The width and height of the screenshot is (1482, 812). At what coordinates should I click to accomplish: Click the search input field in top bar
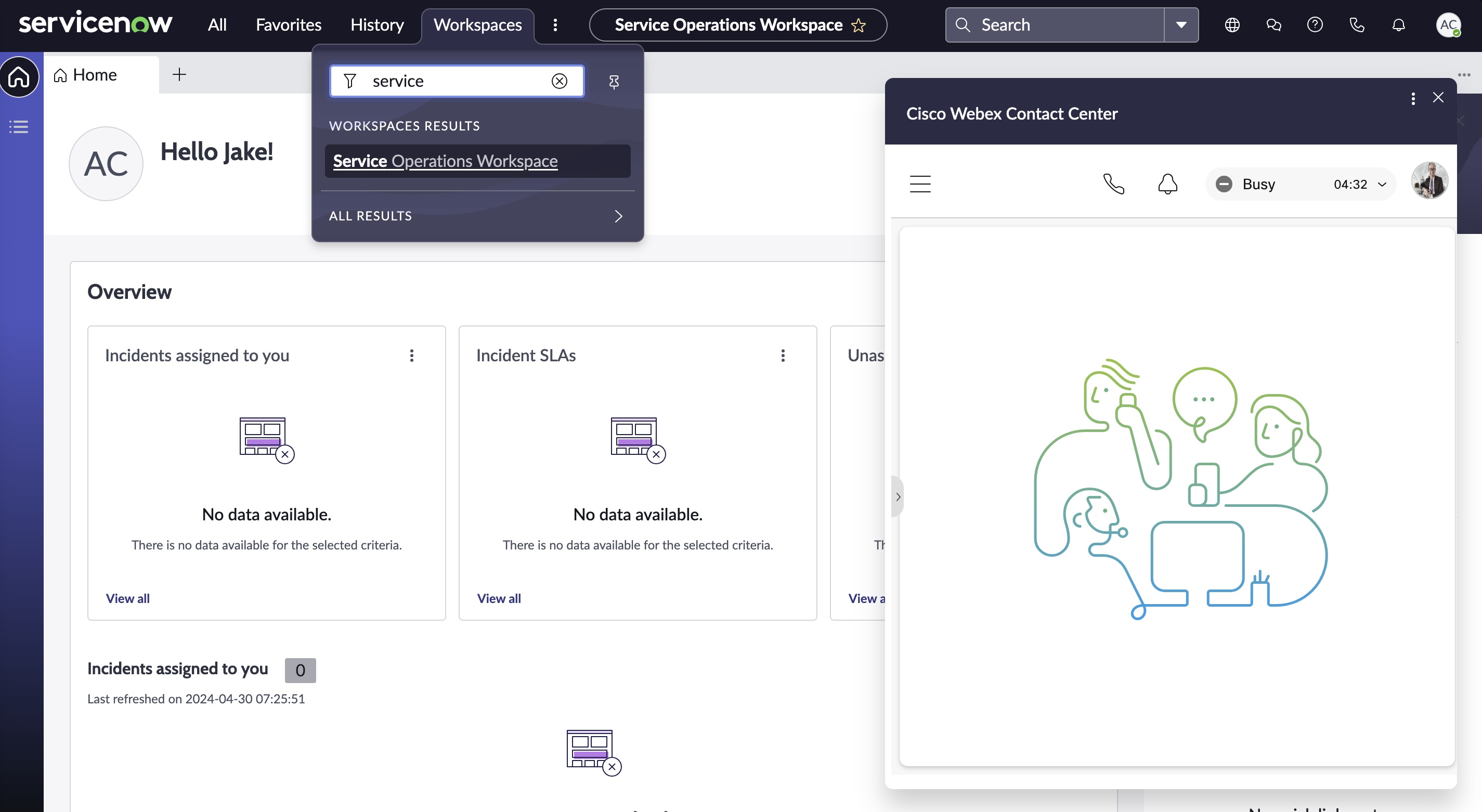point(1064,24)
